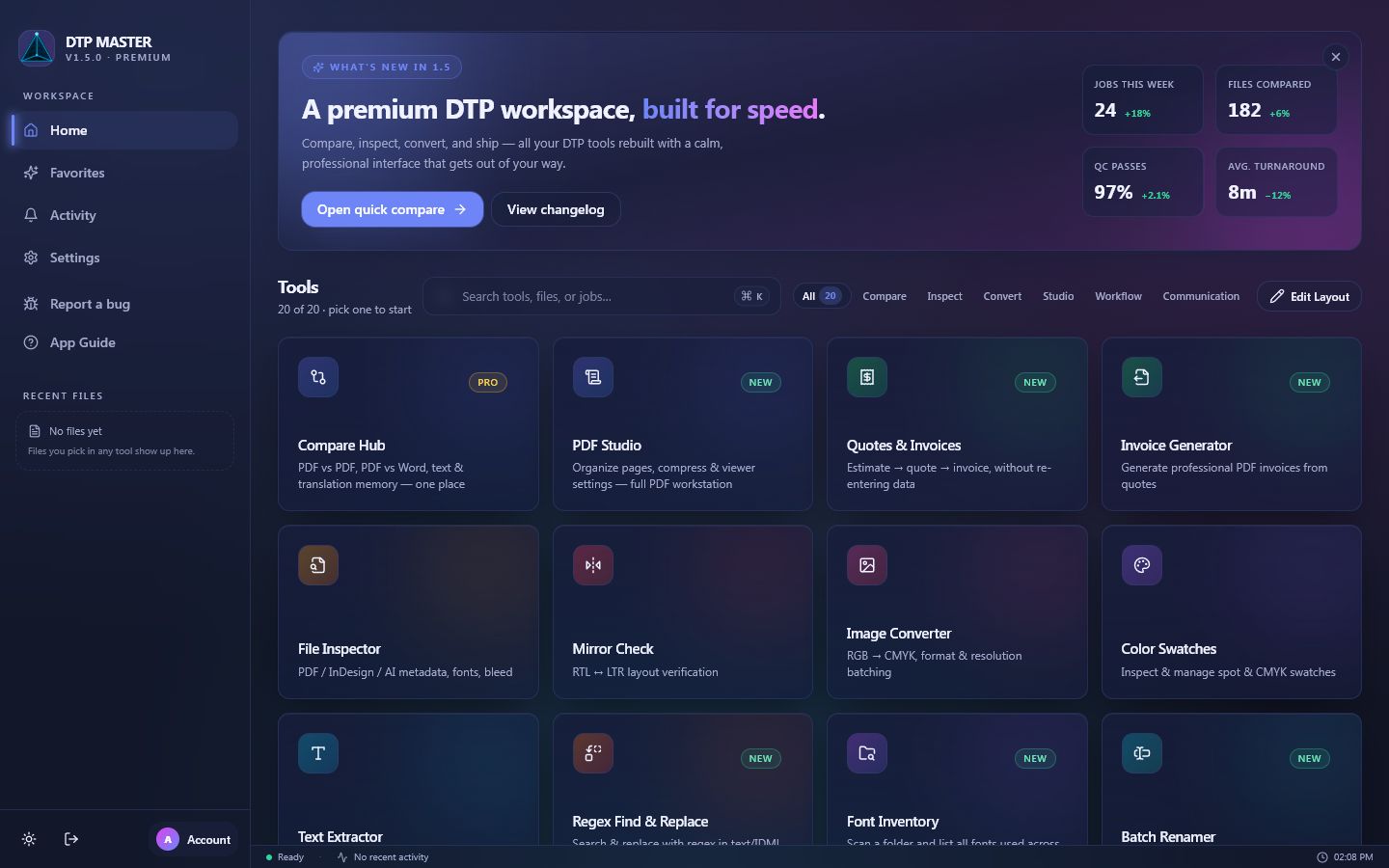Click the purple account avatar
The height and width of the screenshot is (868, 1389).
point(168,839)
